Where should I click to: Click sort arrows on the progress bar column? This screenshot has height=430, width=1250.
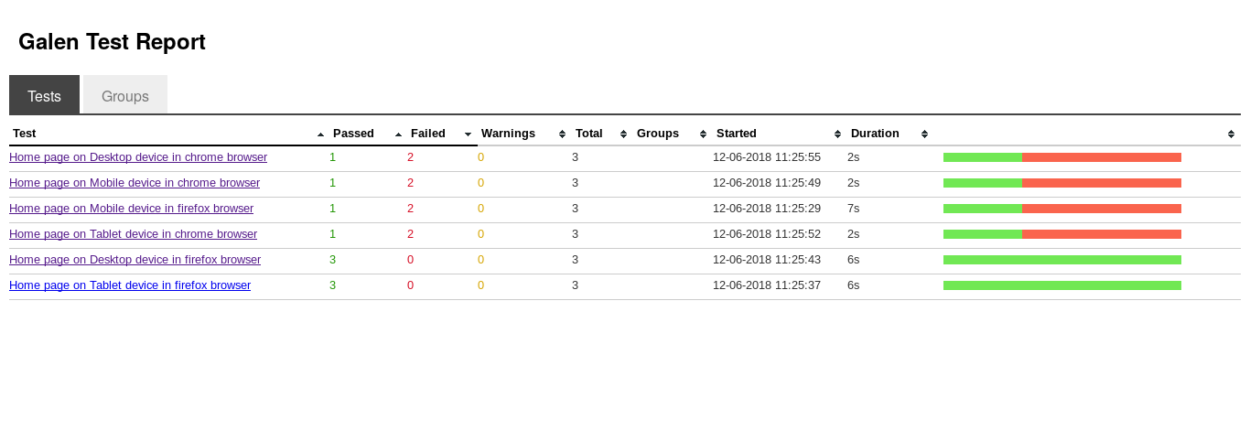1230,134
